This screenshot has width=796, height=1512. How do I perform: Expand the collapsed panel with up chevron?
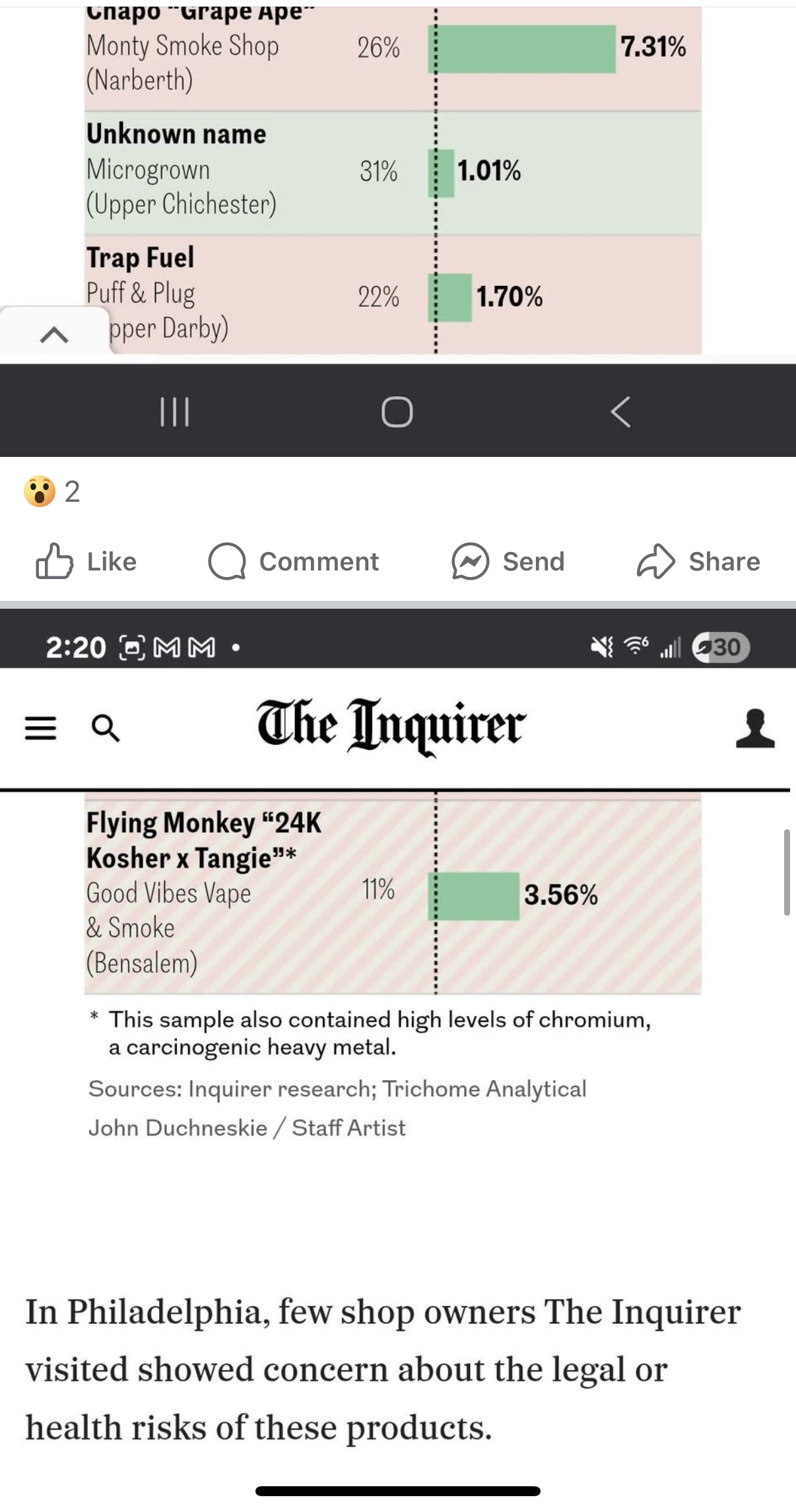coord(54,335)
